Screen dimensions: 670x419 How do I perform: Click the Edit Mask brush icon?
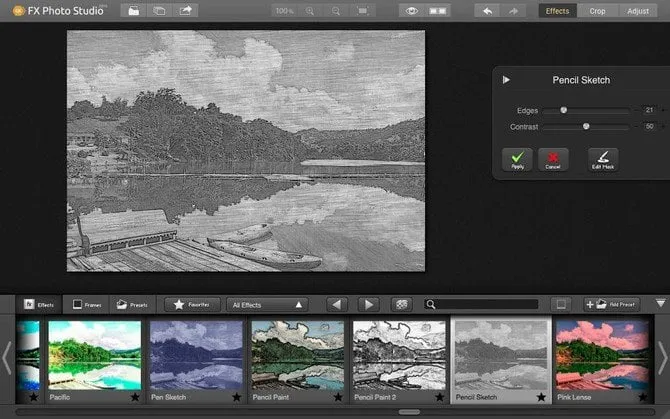tap(602, 157)
